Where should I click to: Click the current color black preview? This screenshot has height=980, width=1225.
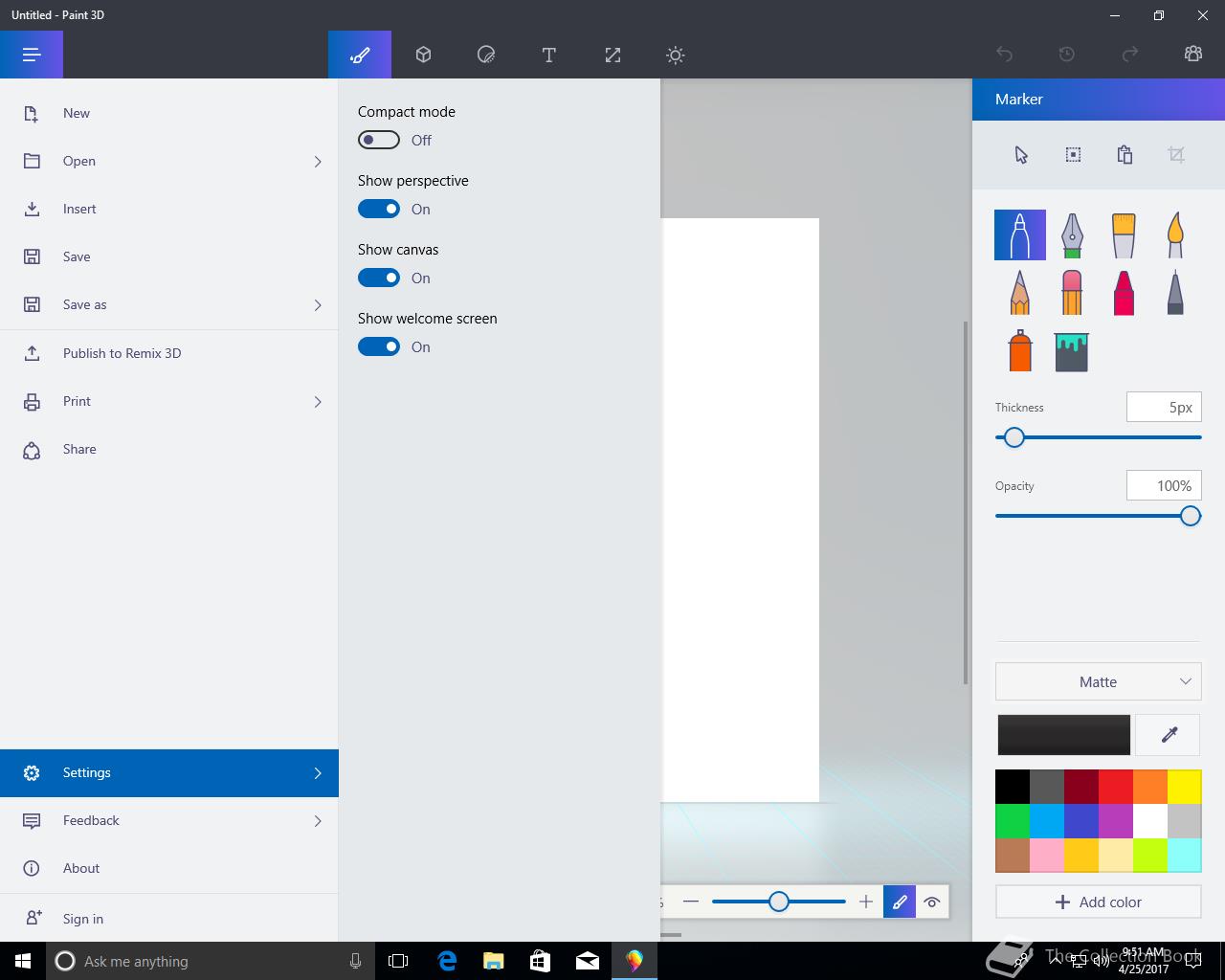point(1063,735)
